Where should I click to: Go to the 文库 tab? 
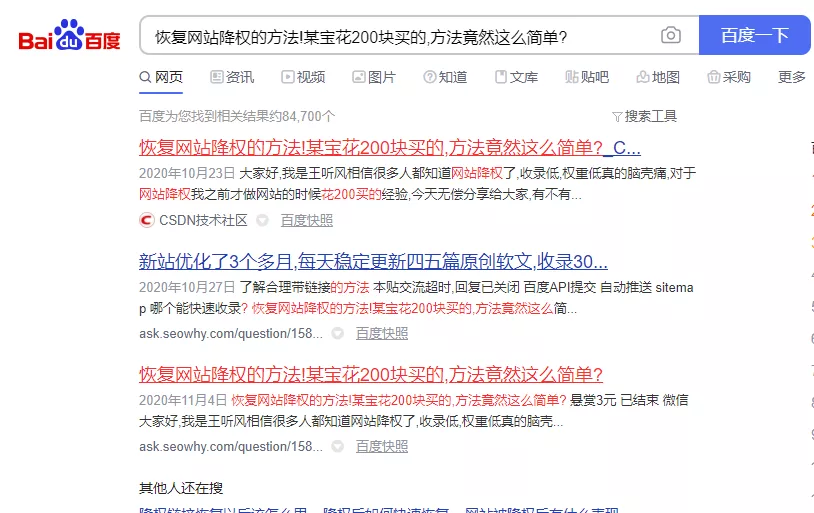coord(516,77)
